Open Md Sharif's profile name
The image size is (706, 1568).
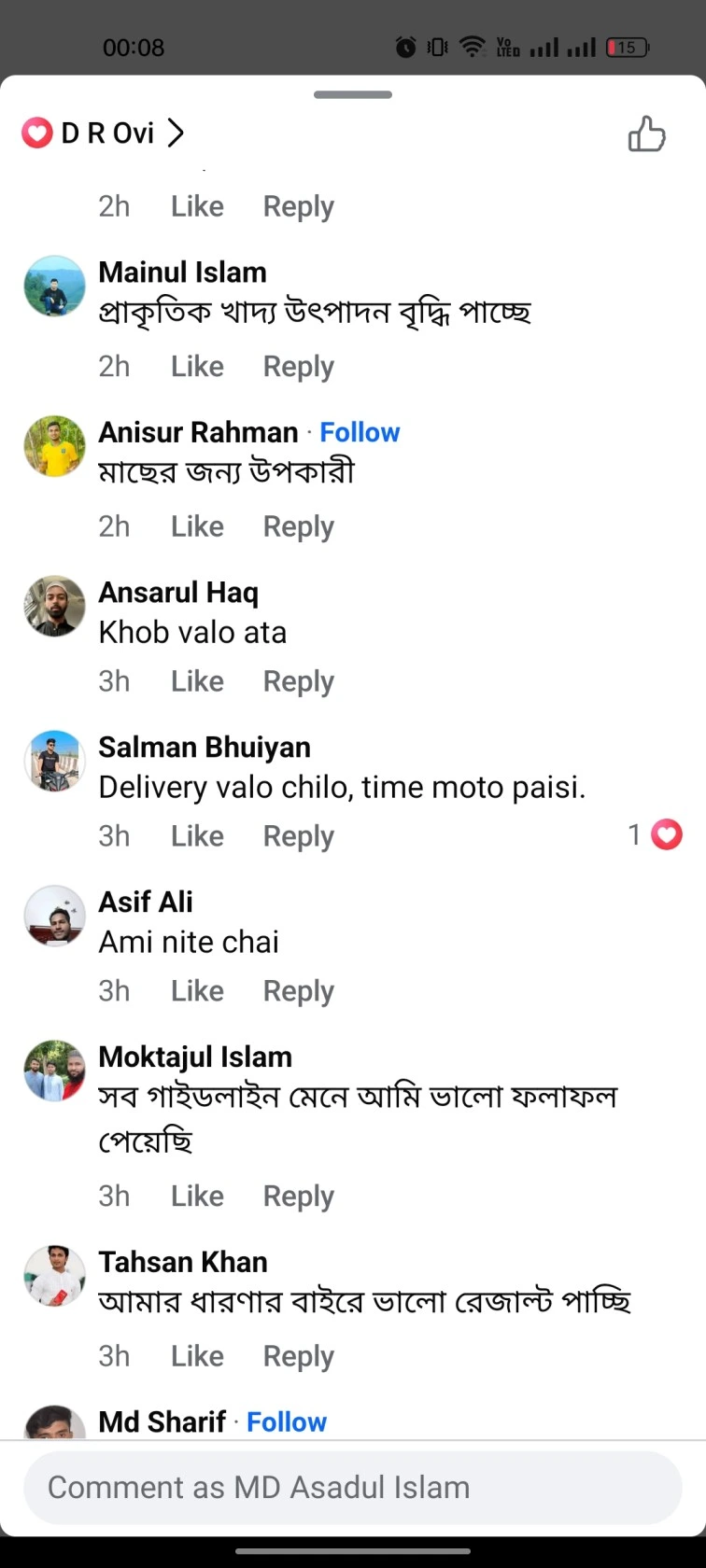161,1421
